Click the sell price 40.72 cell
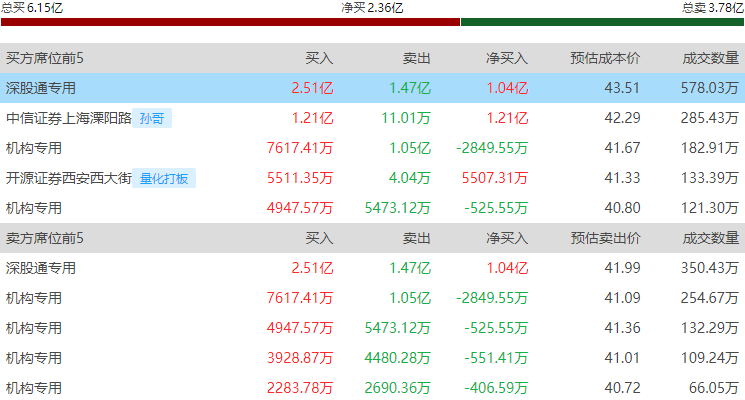 pos(622,388)
